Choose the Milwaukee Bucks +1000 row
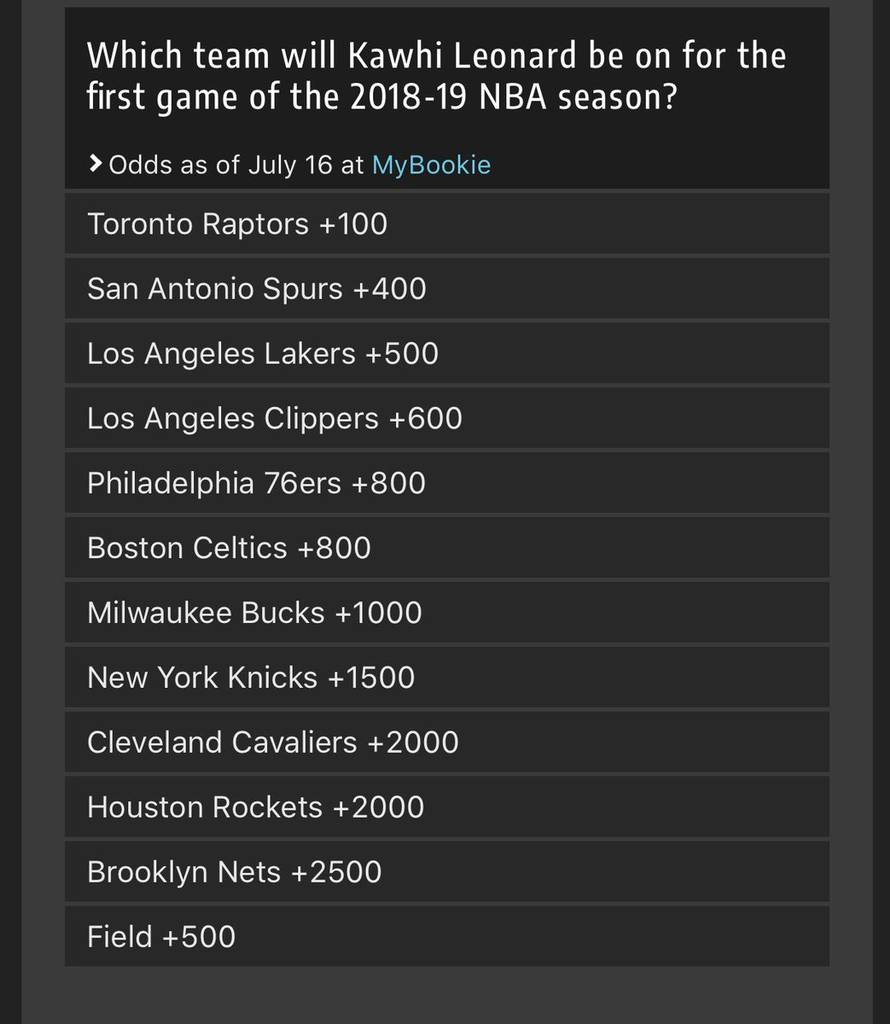Screen dimensions: 890x1024 pyautogui.click(x=446, y=613)
